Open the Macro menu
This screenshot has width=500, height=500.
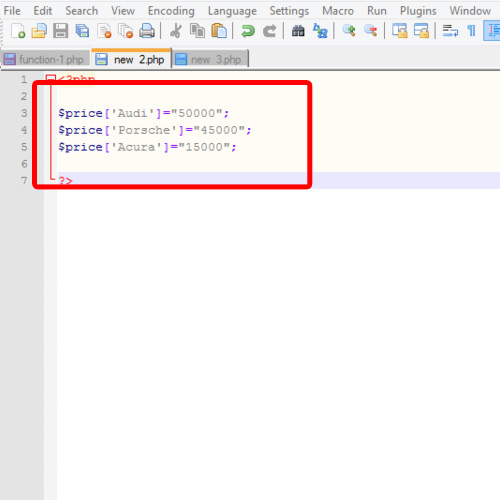338,11
